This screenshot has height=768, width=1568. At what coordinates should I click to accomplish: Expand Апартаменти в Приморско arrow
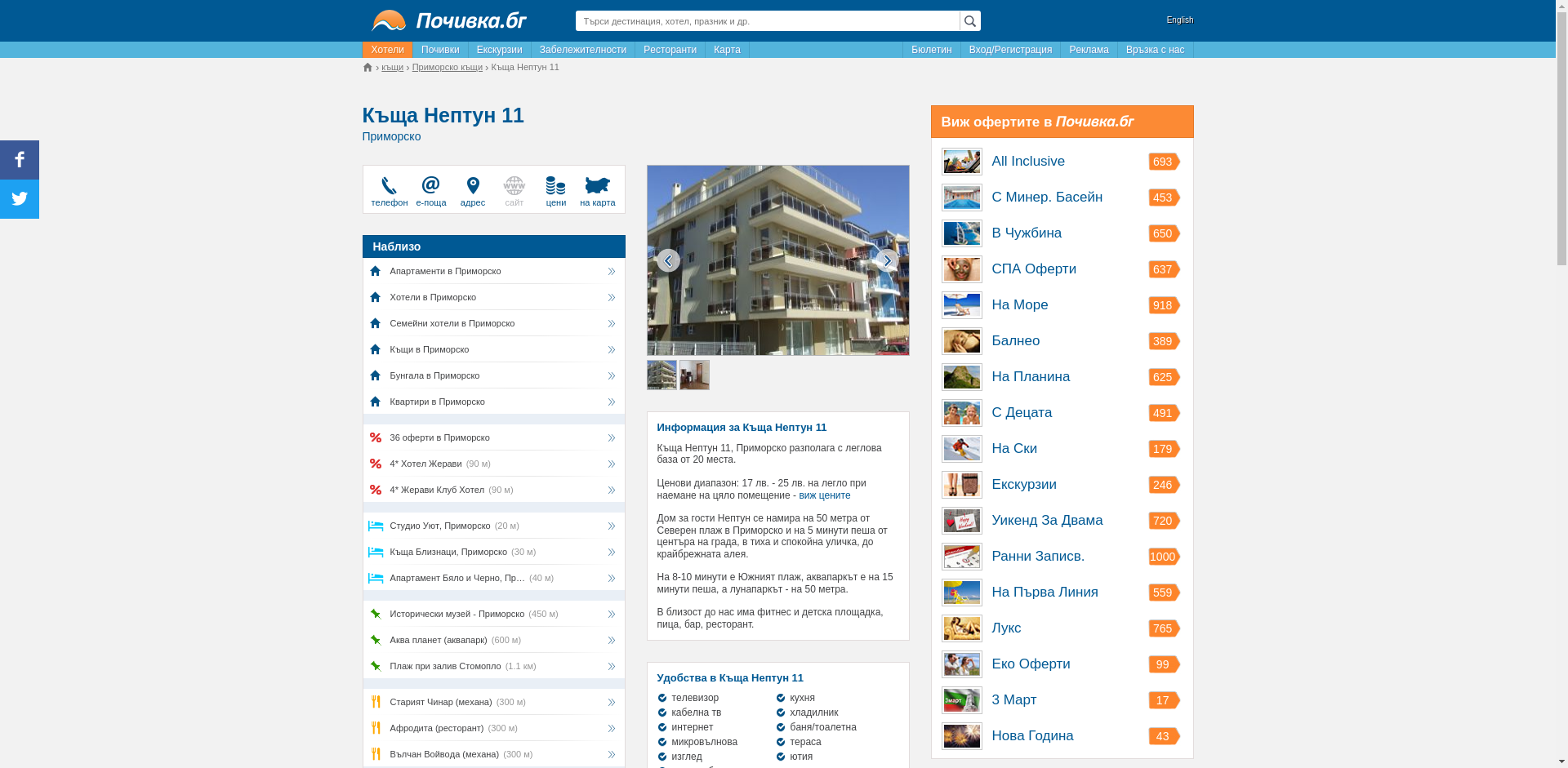[x=611, y=271]
